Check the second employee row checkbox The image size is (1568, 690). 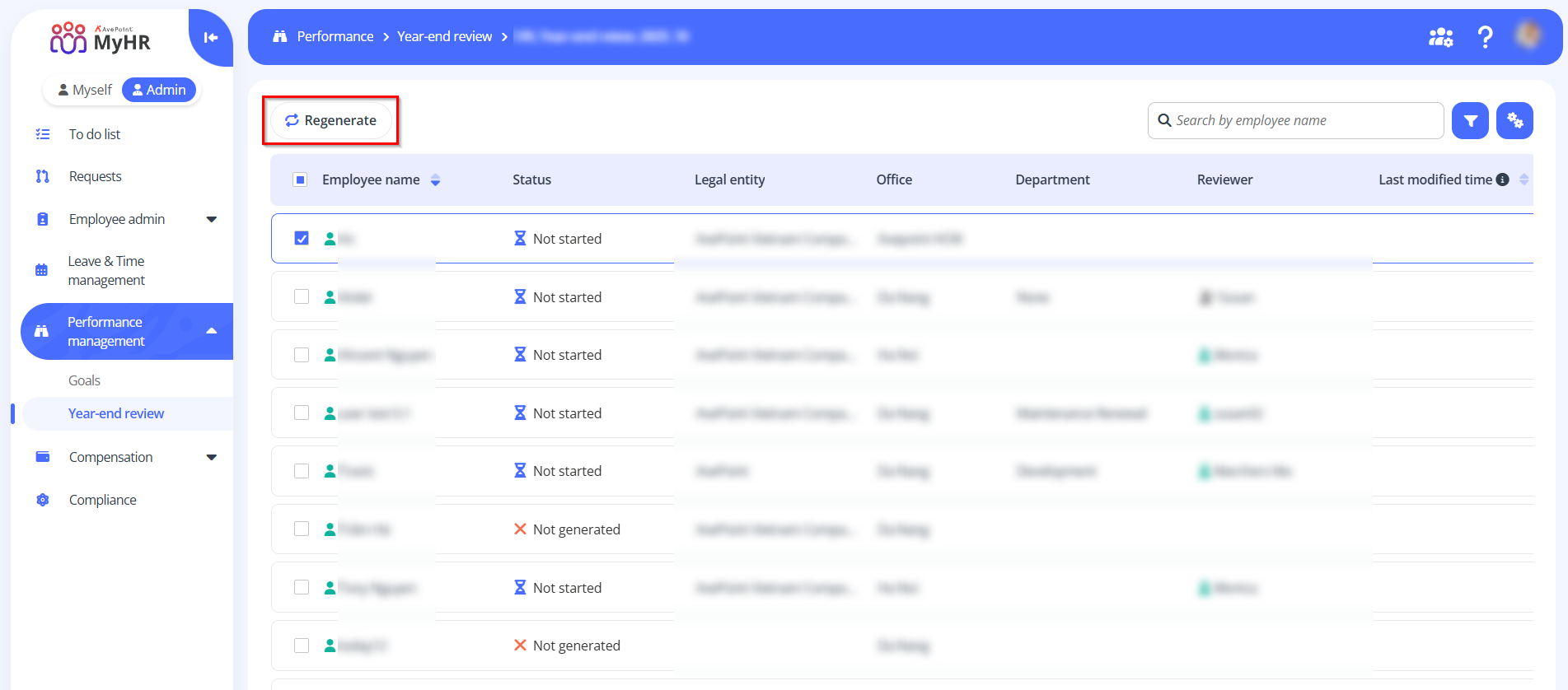coord(302,296)
